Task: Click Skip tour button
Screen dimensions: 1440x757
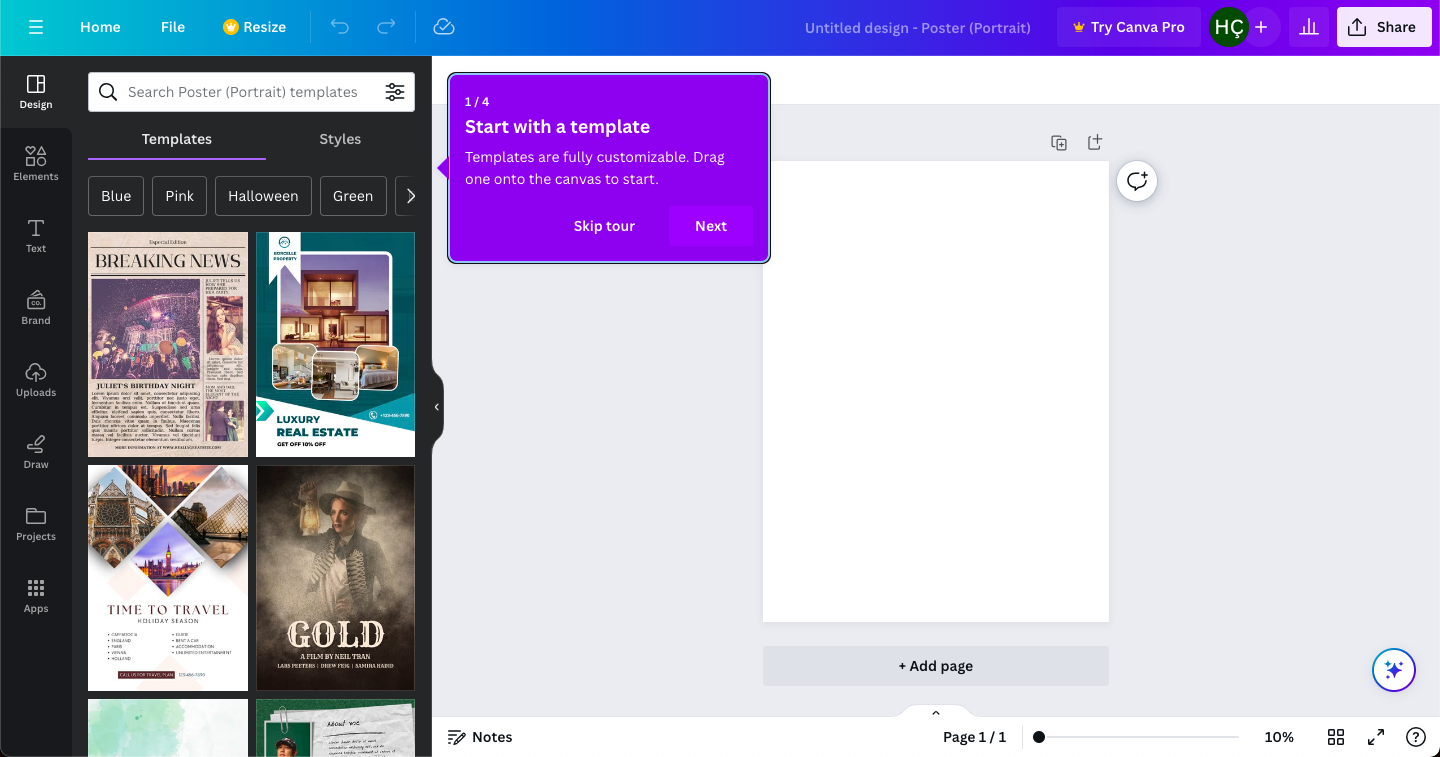Action: click(x=604, y=226)
